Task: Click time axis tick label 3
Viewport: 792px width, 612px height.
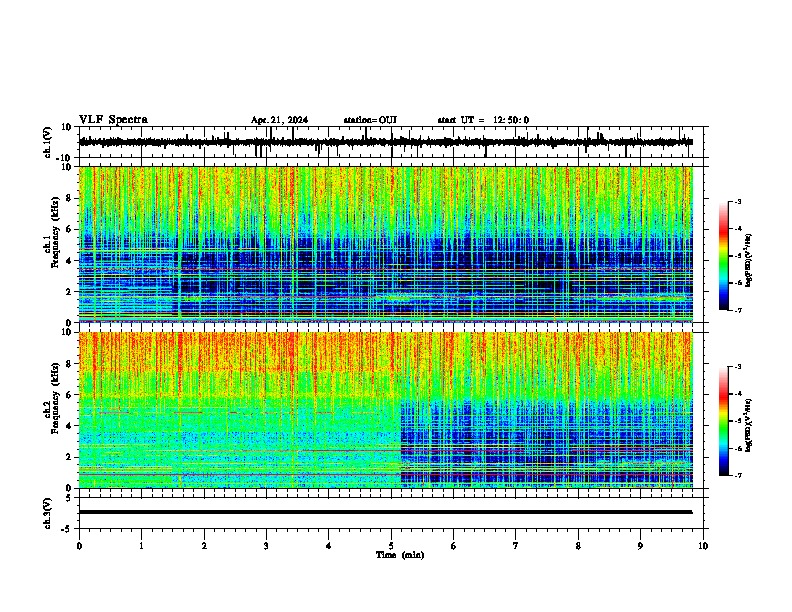Action: click(x=266, y=546)
